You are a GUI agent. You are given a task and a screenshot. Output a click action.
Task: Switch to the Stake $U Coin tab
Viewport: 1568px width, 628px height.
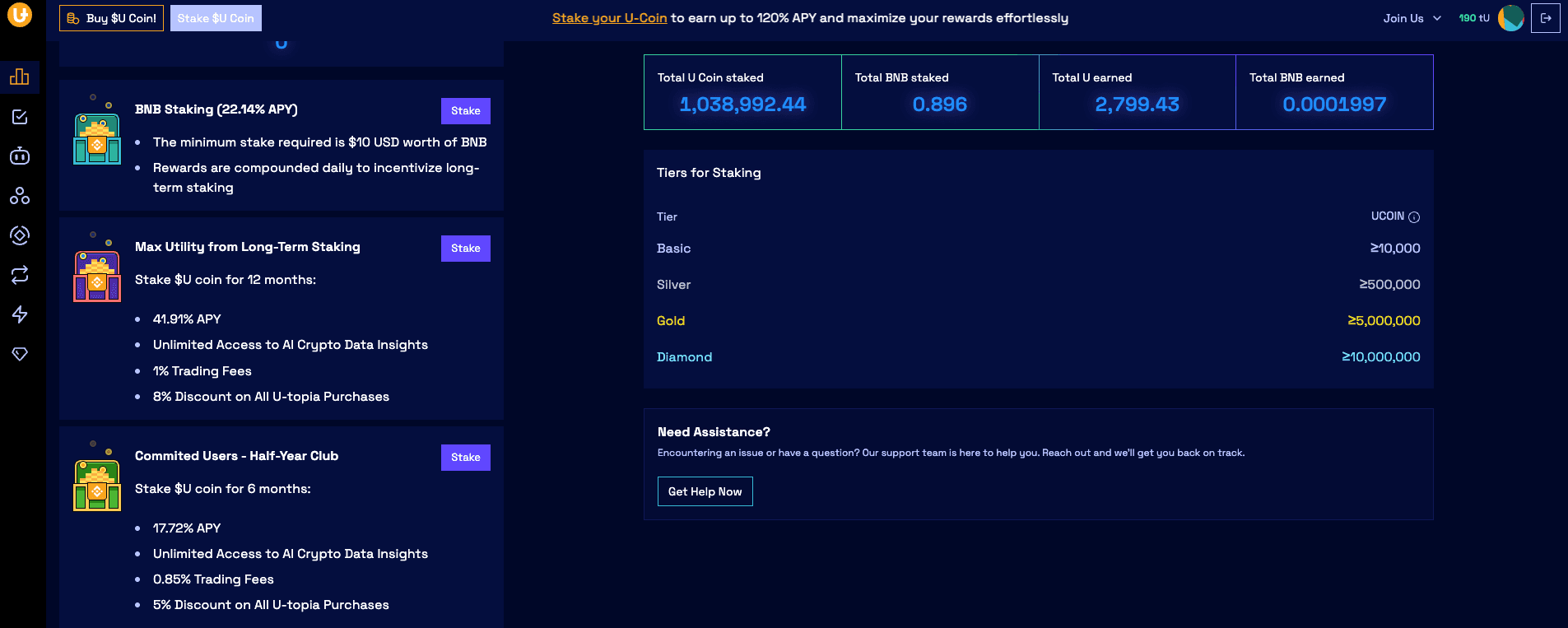point(216,18)
